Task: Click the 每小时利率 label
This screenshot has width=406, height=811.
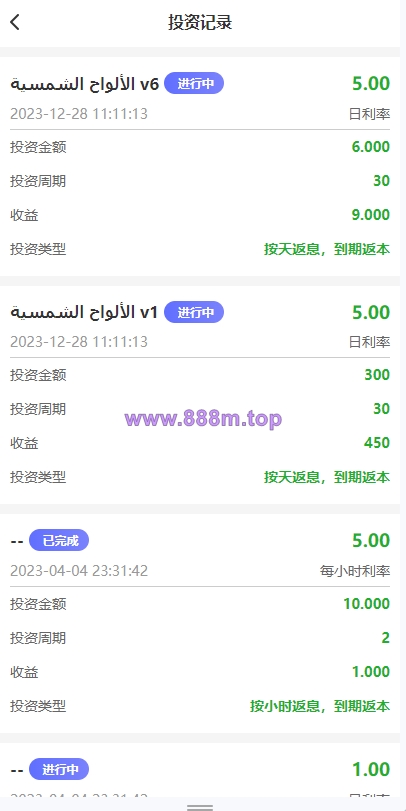Action: (x=355, y=571)
